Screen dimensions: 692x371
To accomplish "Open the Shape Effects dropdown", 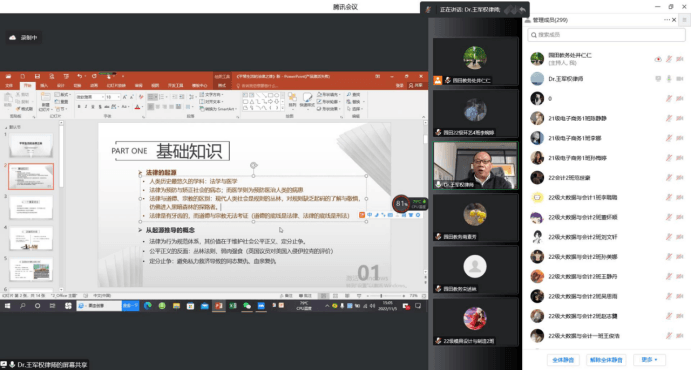I will (328, 109).
